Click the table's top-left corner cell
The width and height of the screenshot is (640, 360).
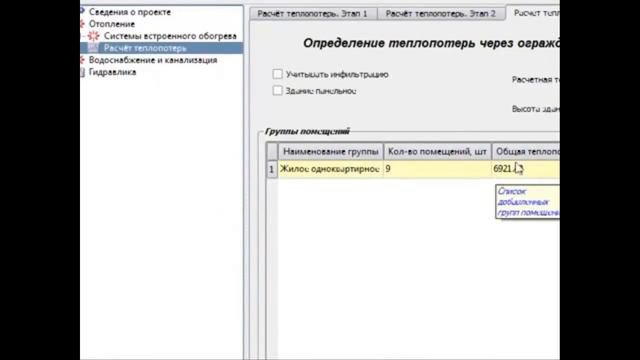point(272,151)
